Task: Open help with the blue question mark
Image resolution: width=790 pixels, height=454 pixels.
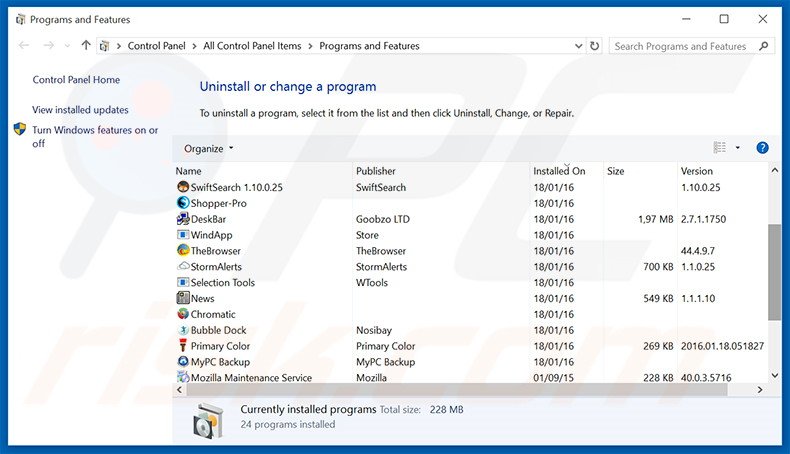Action: pos(762,148)
